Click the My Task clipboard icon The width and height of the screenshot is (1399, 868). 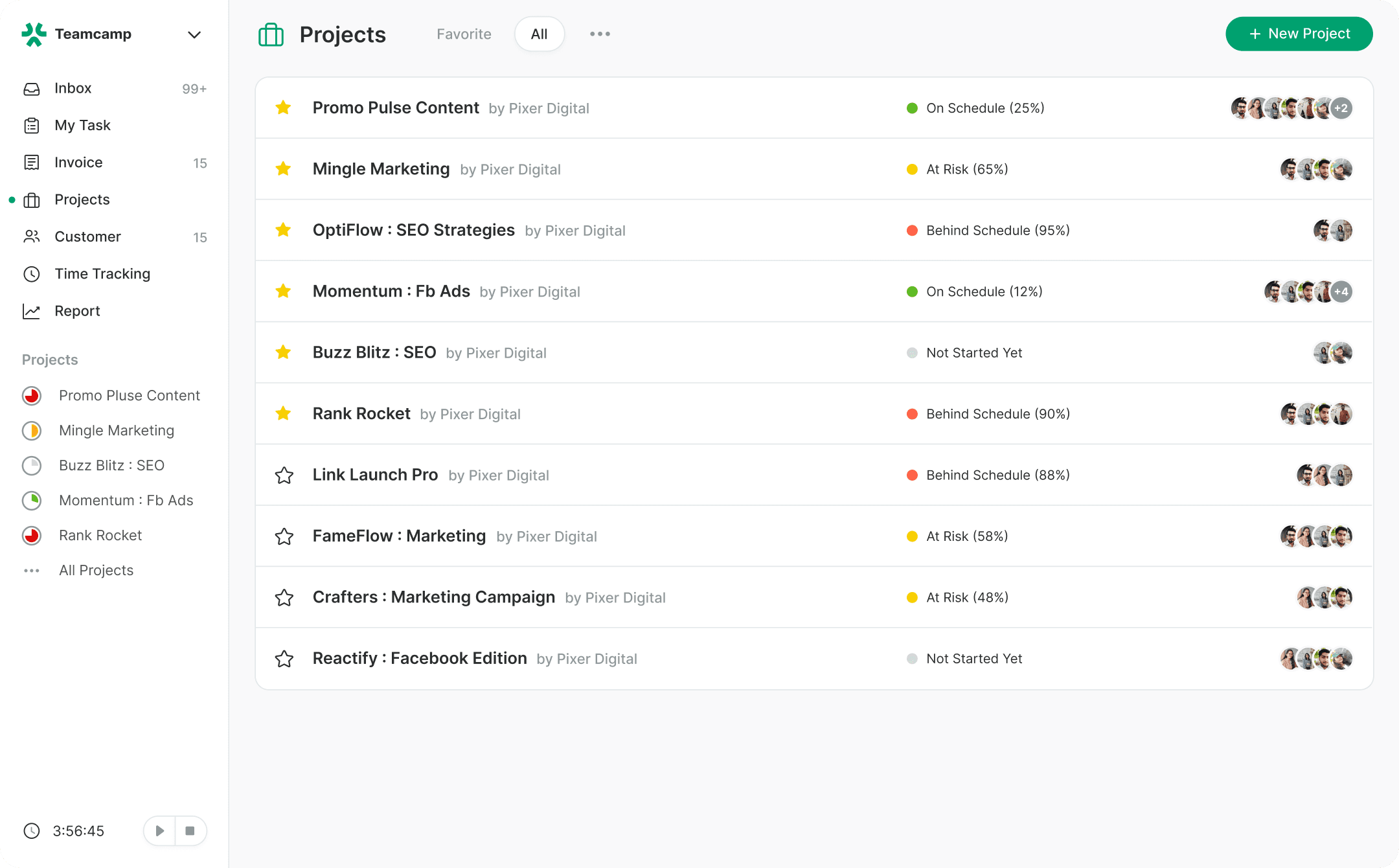(32, 126)
